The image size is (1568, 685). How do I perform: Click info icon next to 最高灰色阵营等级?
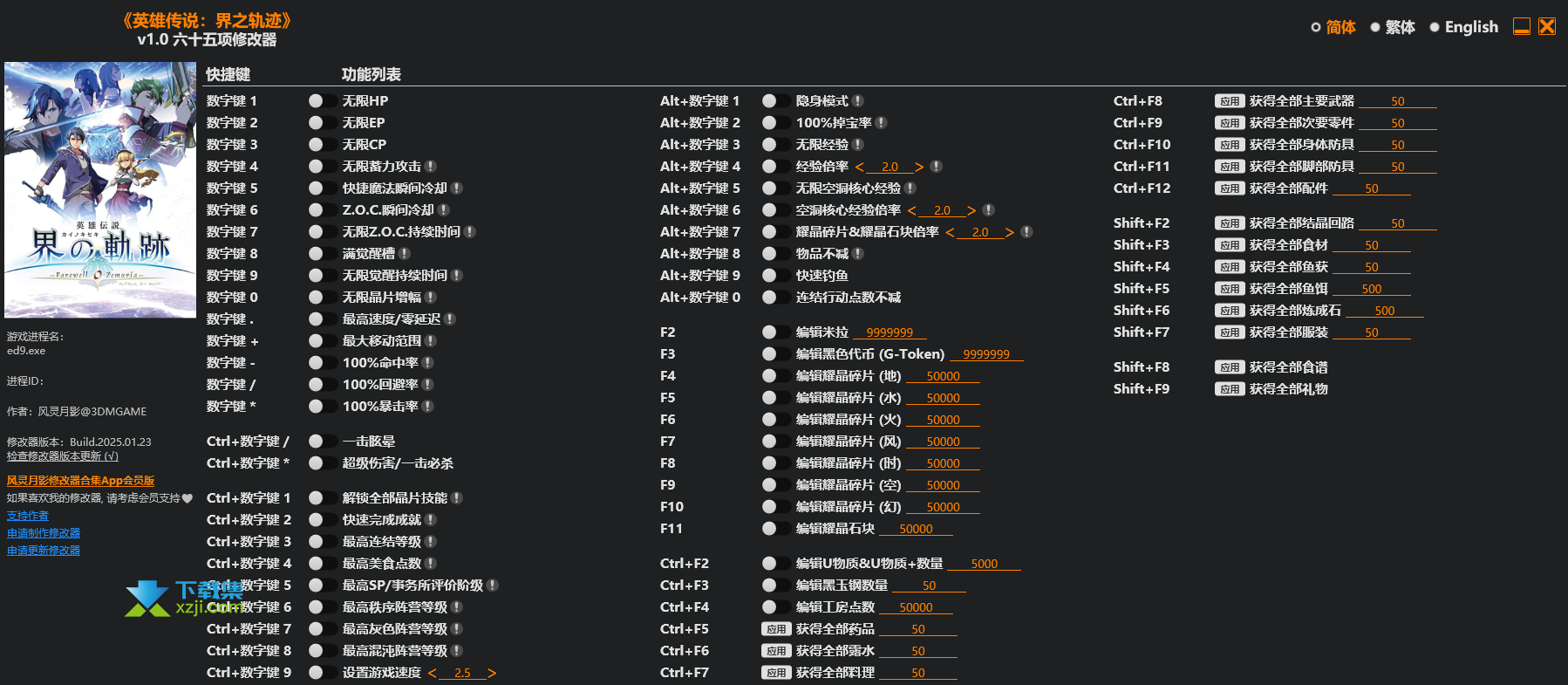click(x=457, y=628)
